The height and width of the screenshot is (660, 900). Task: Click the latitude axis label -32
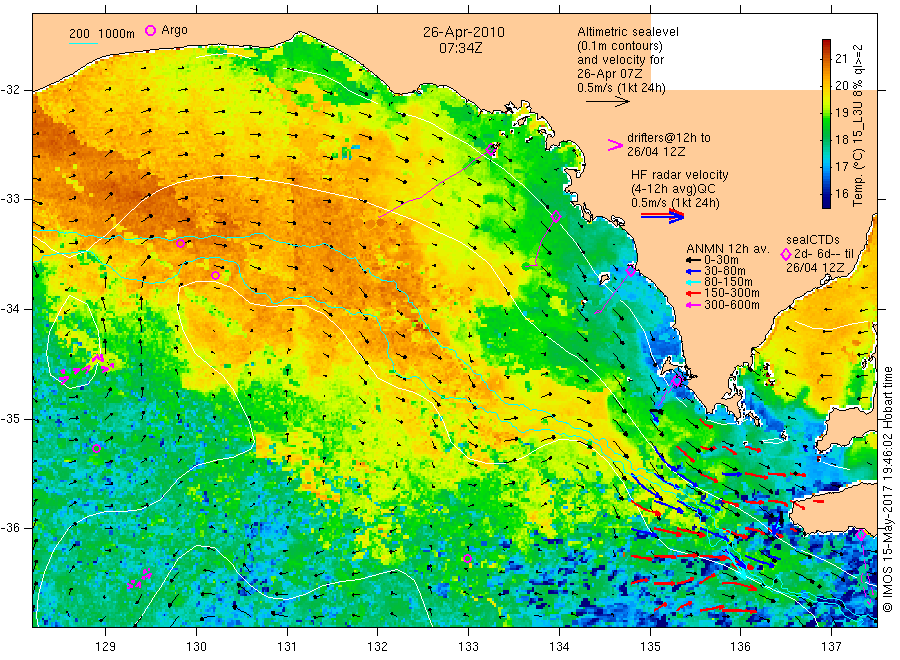click(x=10, y=90)
